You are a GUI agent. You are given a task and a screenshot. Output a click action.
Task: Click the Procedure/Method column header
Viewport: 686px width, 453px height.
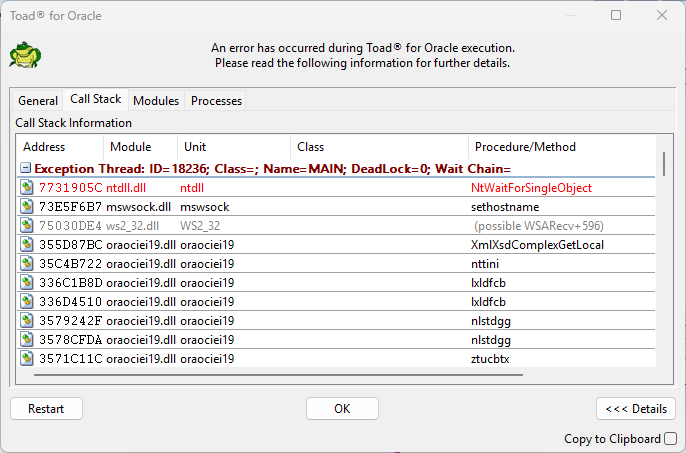562,147
